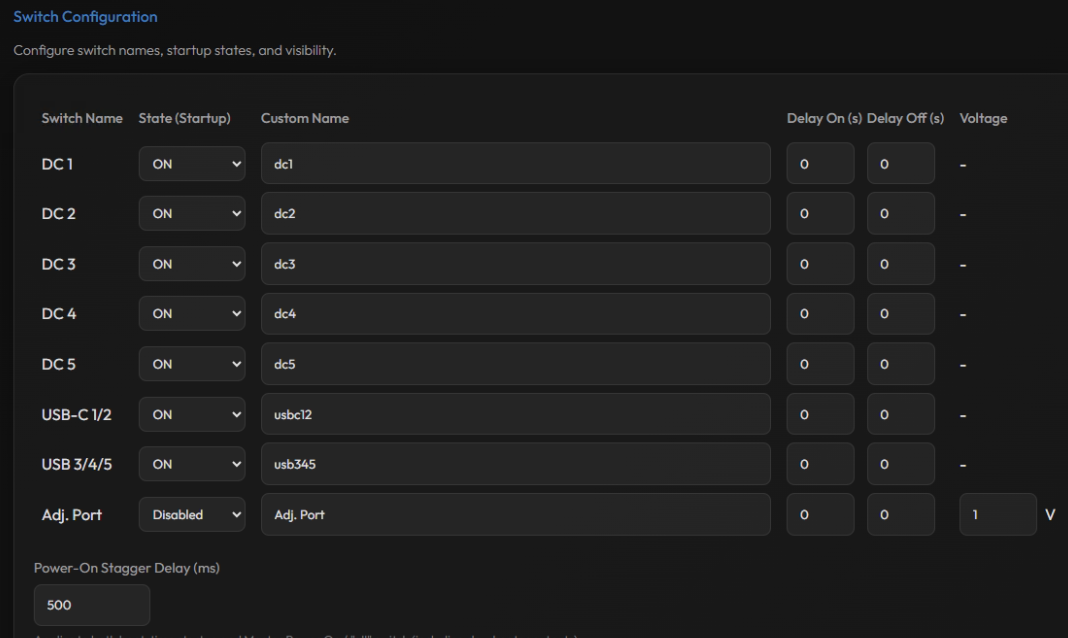The height and width of the screenshot is (638, 1068).
Task: Click the dc4 custom name field
Action: [516, 313]
